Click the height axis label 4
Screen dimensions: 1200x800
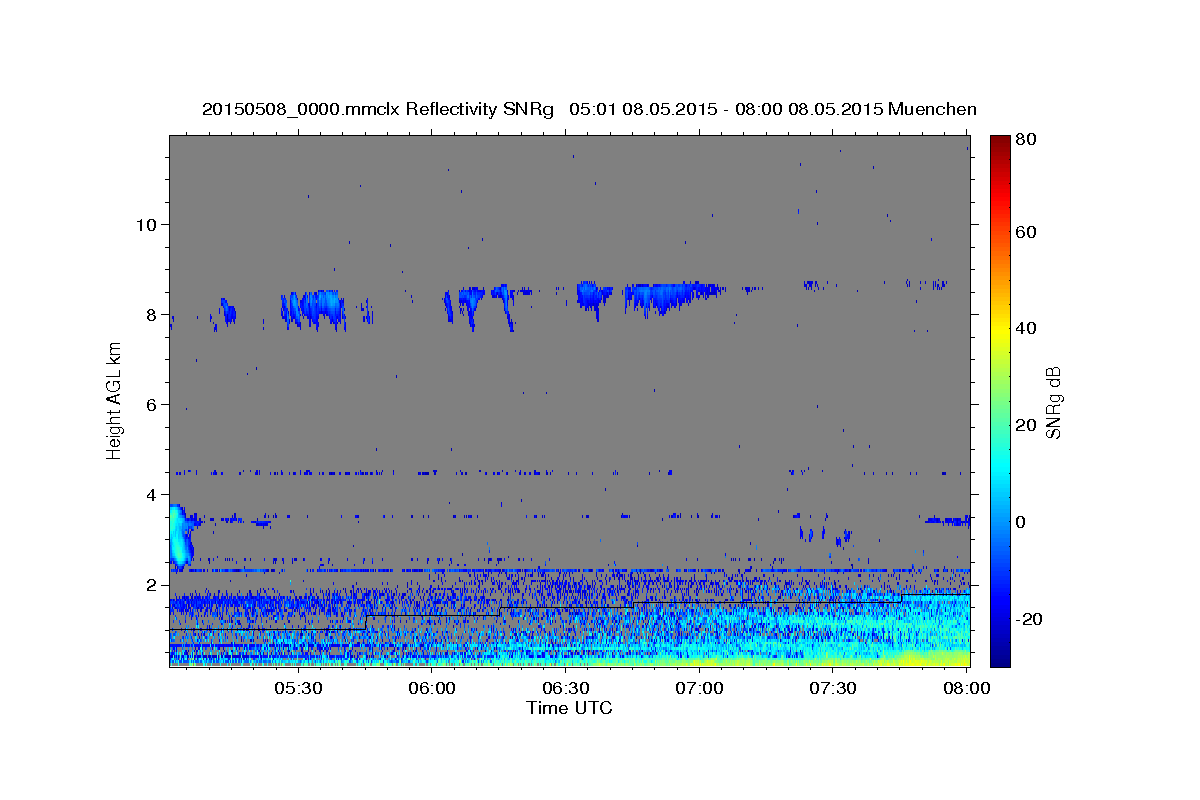click(151, 494)
